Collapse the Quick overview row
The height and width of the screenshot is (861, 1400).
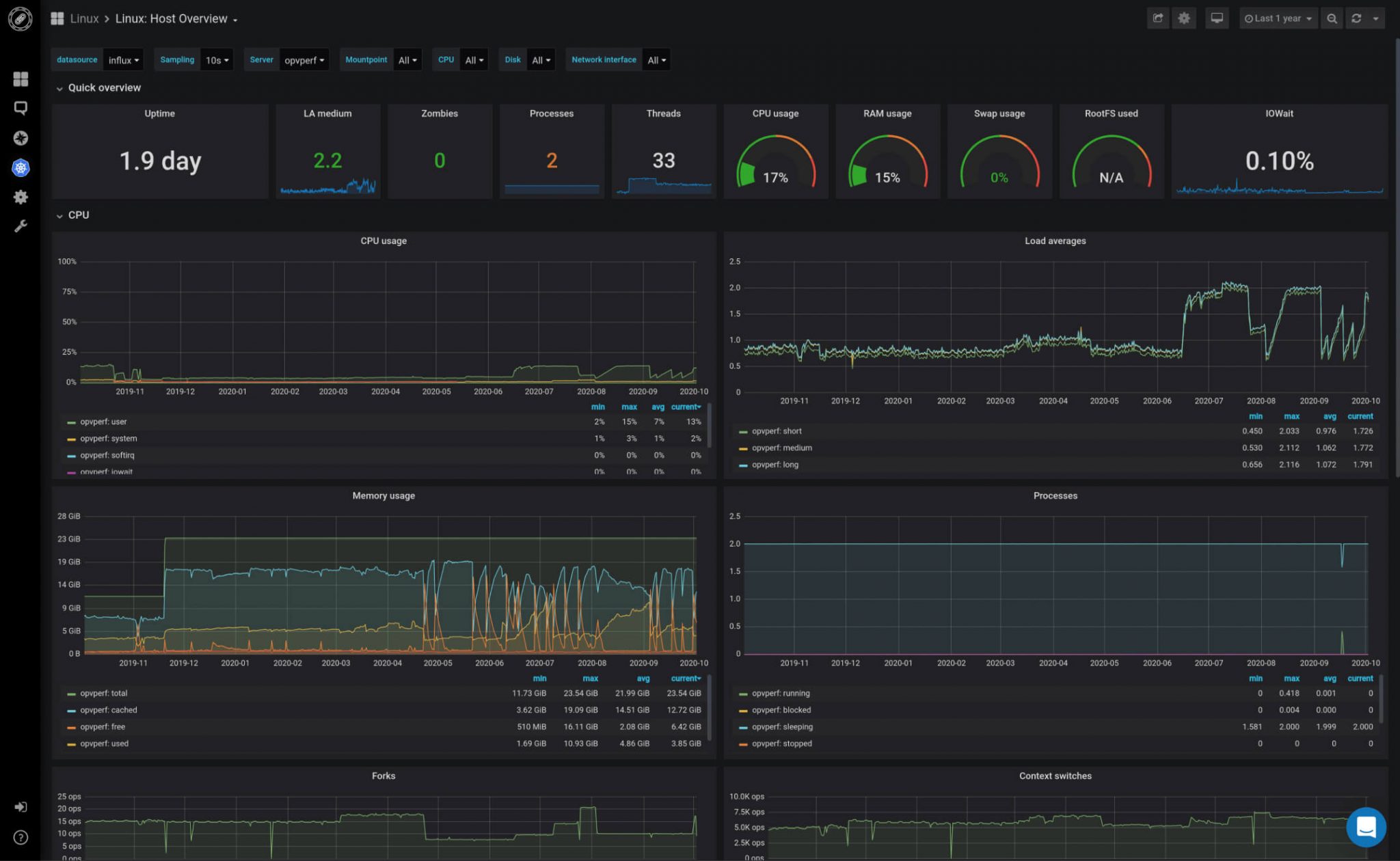click(x=104, y=87)
